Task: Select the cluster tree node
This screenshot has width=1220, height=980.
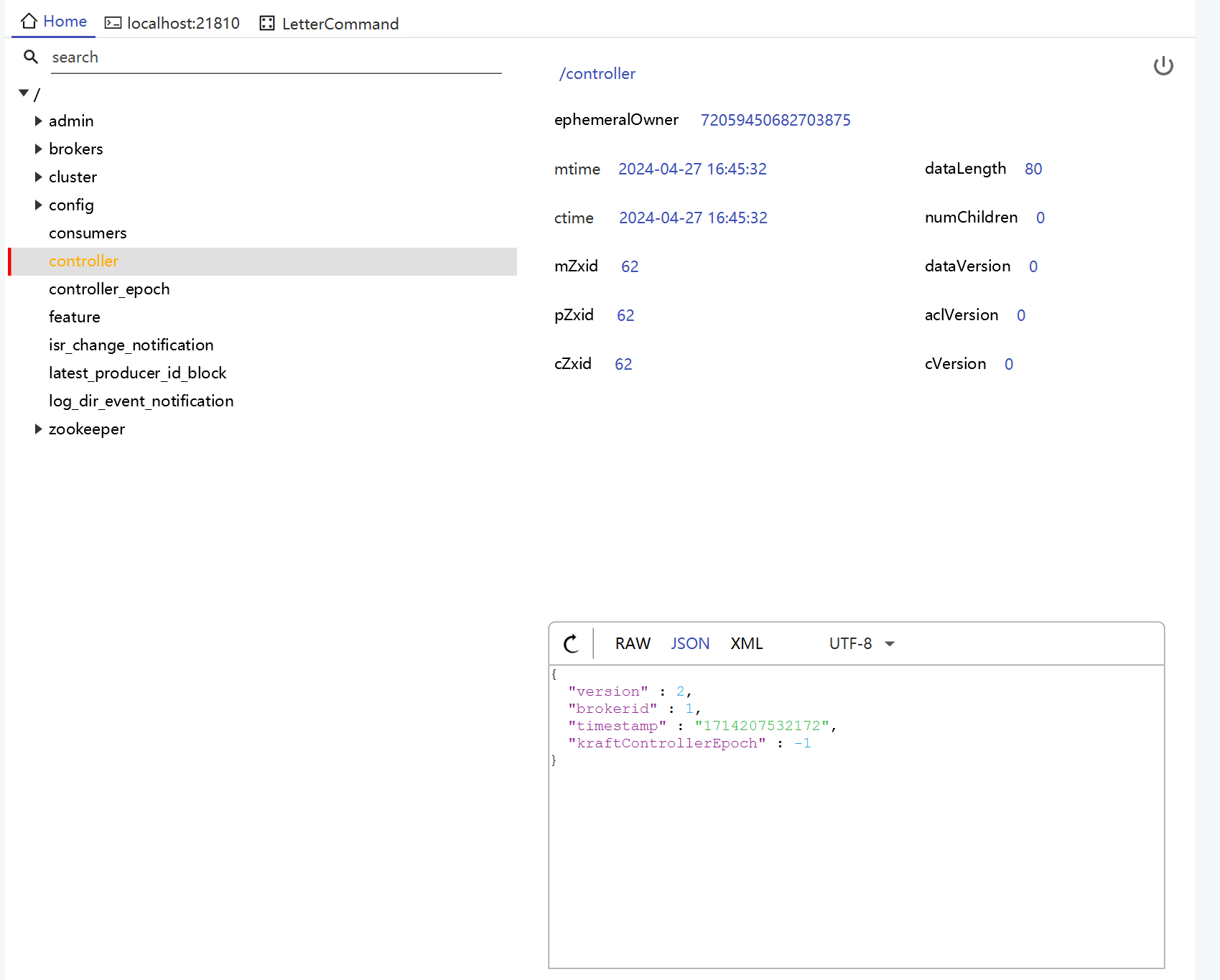Action: point(73,177)
